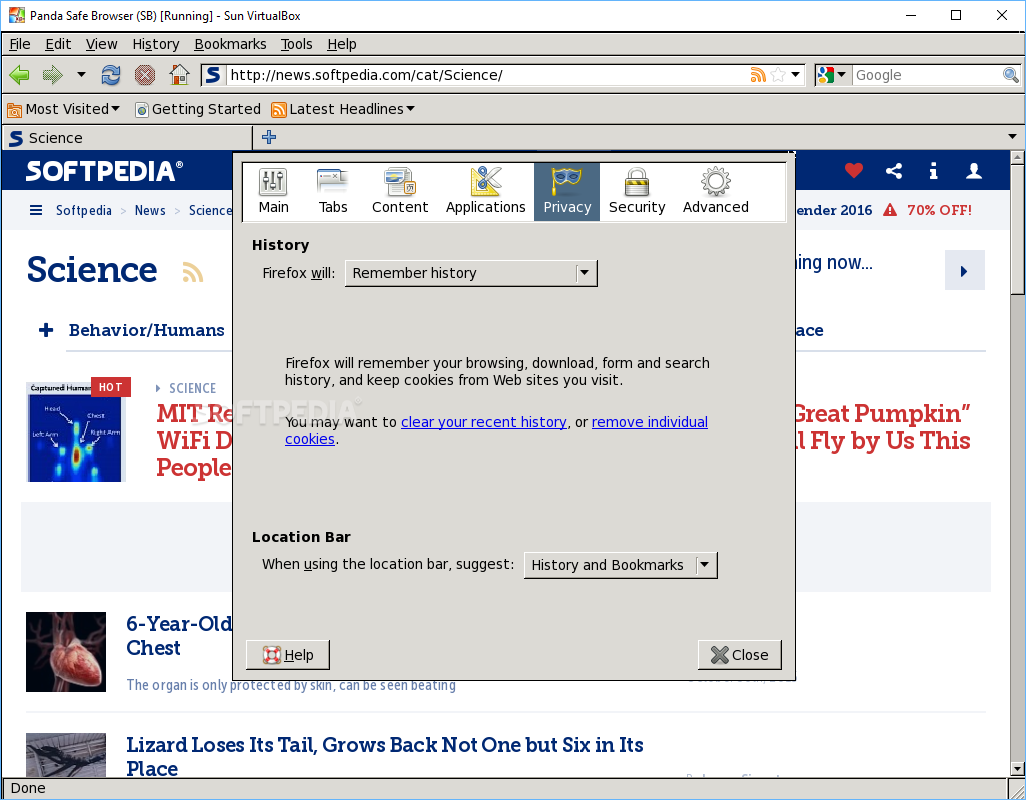Viewport: 1026px width, 800px height.
Task: Click into the Google search field
Action: coord(927,75)
